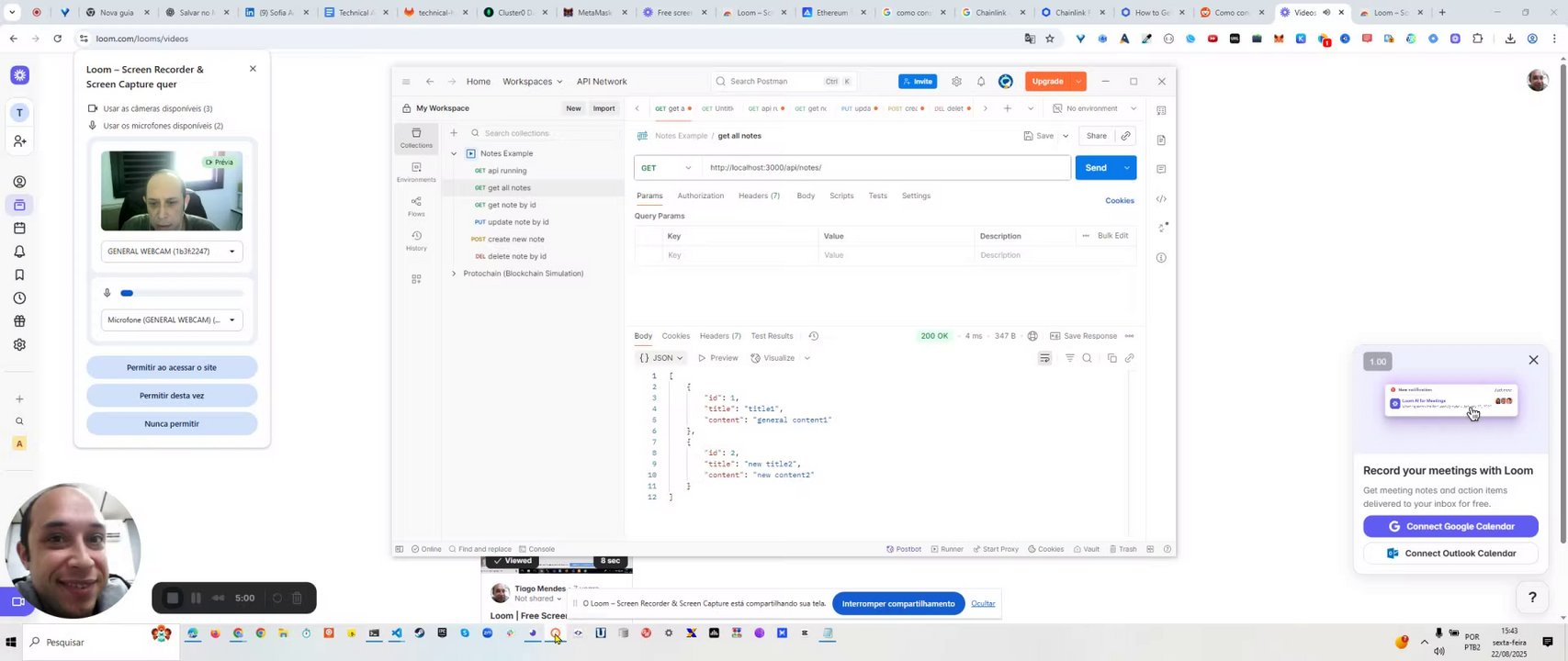Open the documentation icon in right sidebar
Image resolution: width=1568 pixels, height=661 pixels.
pos(1161,140)
